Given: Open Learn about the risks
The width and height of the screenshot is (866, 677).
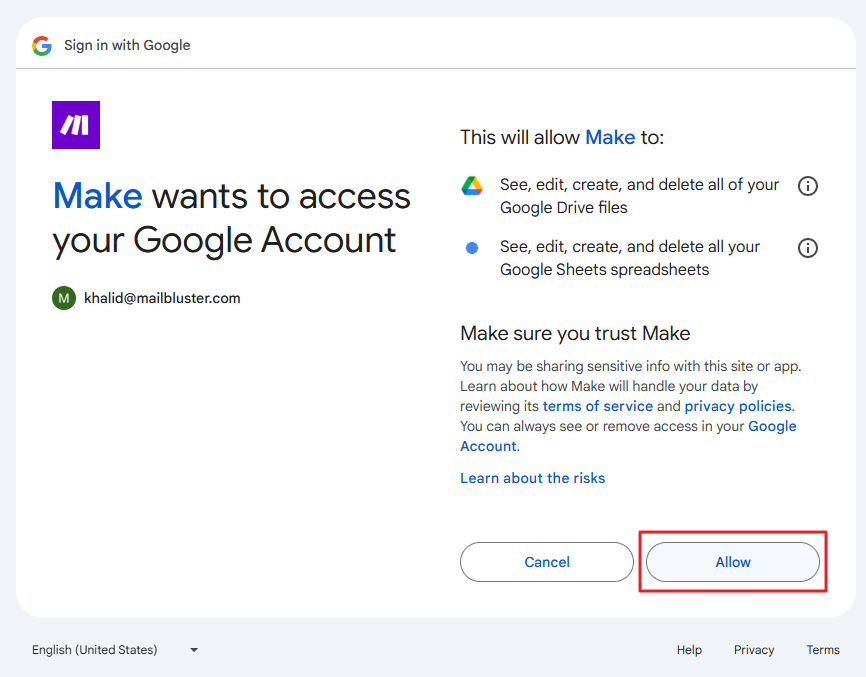Looking at the screenshot, I should [532, 478].
